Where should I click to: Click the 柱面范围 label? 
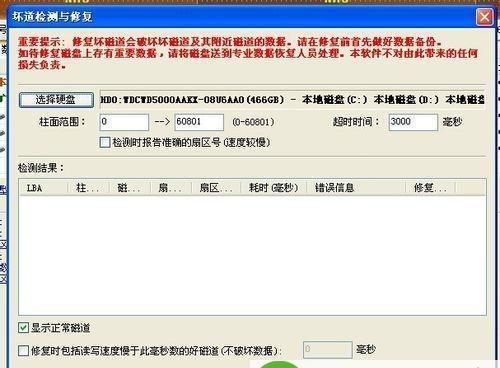click(x=62, y=122)
